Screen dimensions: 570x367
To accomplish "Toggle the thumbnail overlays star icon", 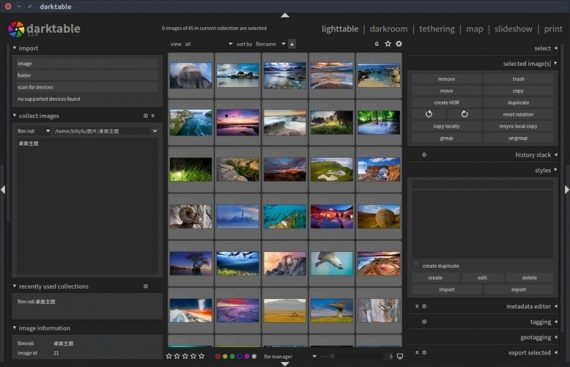I will click(x=388, y=44).
